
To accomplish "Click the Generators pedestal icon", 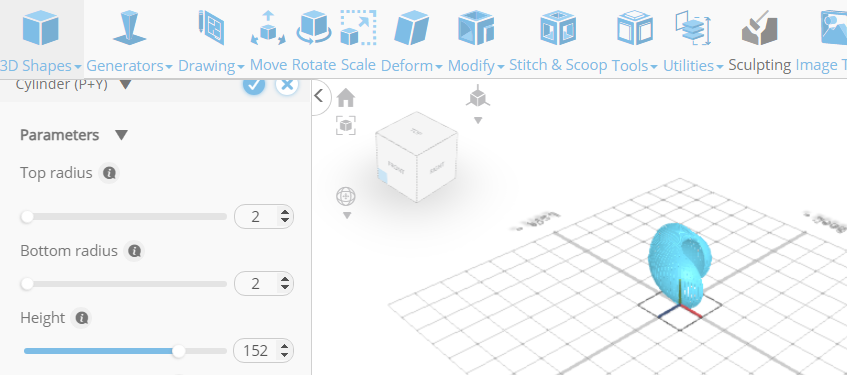I will [x=129, y=28].
